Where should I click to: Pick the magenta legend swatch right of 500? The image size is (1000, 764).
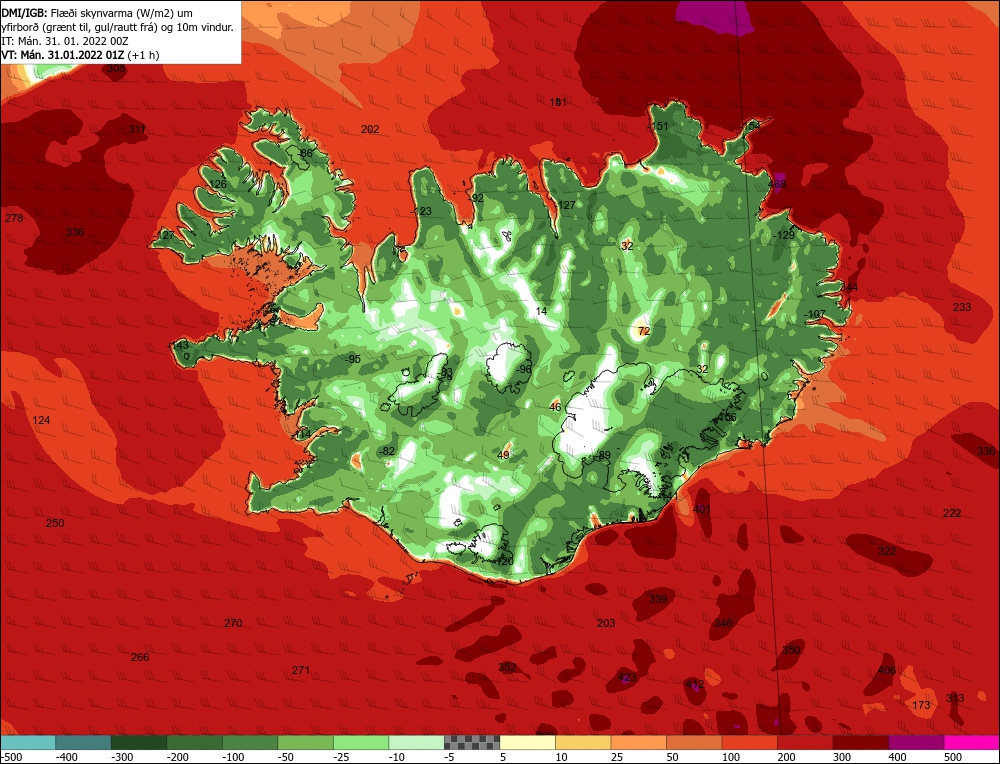(971, 743)
